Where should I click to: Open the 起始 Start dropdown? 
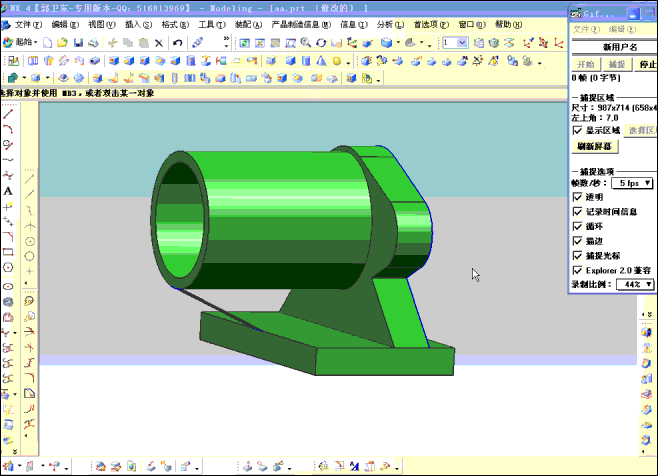click(x=21, y=42)
